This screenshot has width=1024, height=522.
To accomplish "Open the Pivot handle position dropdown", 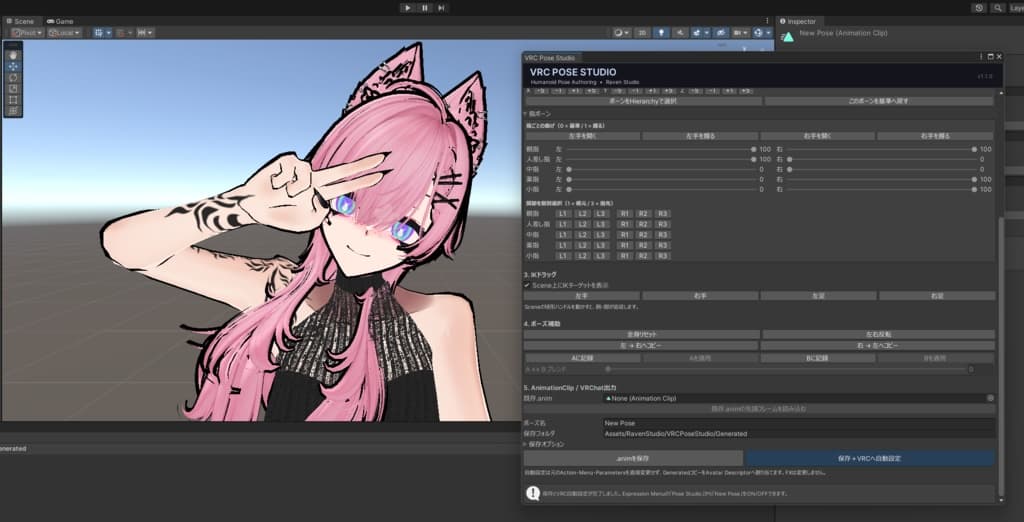I will tap(27, 33).
